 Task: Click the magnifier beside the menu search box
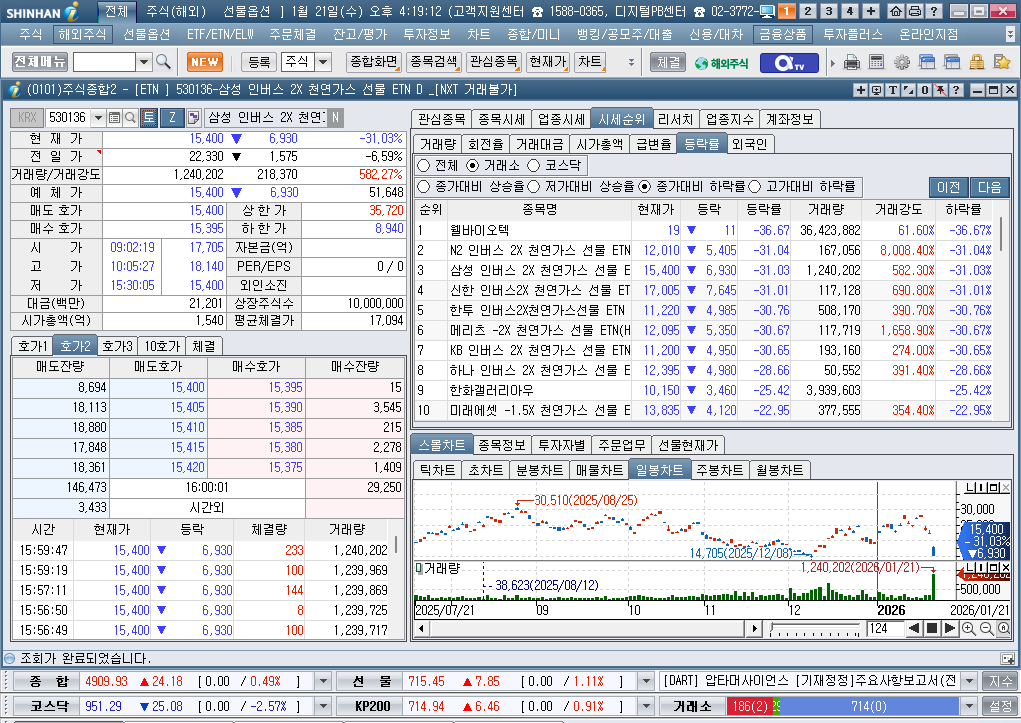coord(163,62)
